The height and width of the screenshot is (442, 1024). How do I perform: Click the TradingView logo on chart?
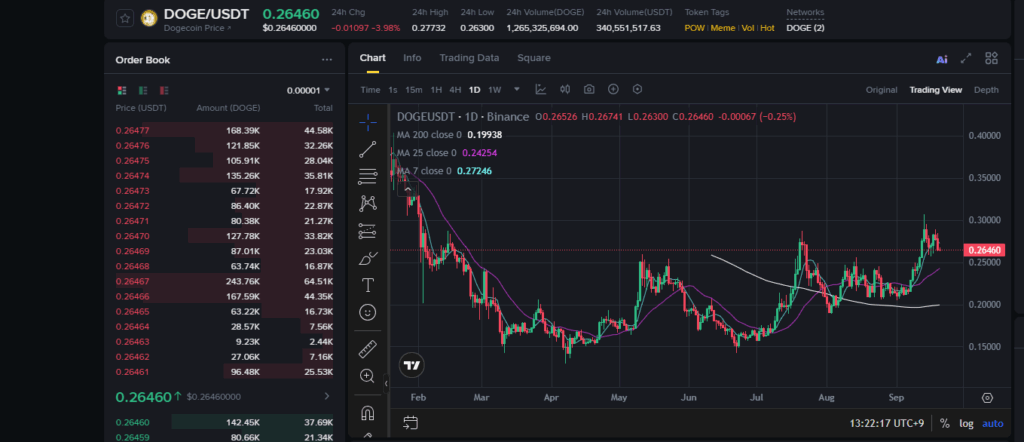click(411, 365)
